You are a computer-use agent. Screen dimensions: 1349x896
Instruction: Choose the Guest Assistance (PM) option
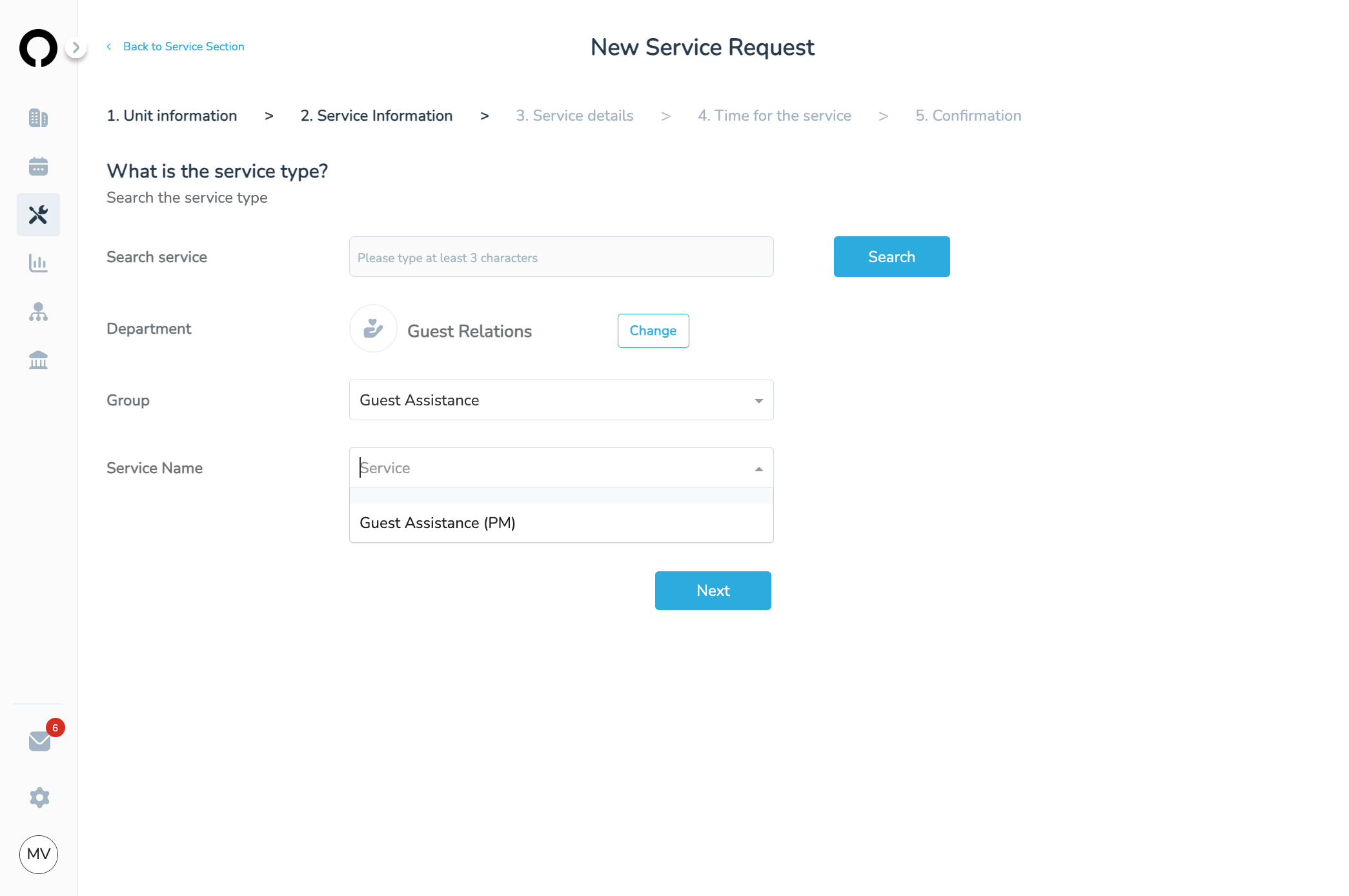coord(562,523)
